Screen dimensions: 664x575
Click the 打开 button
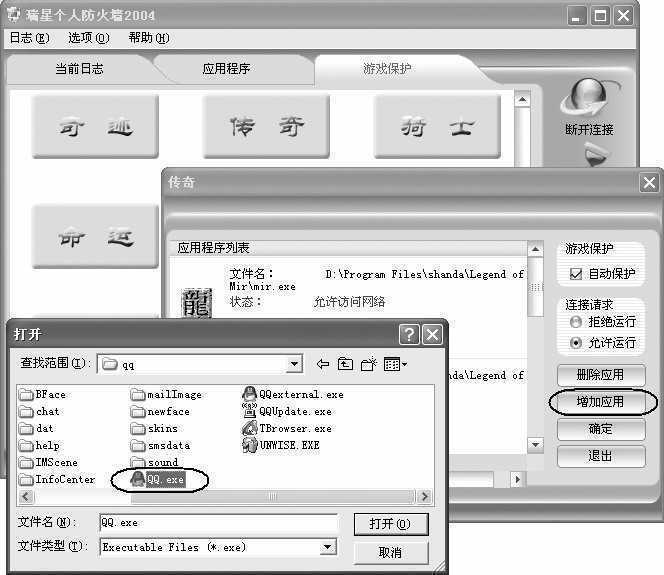(390, 524)
